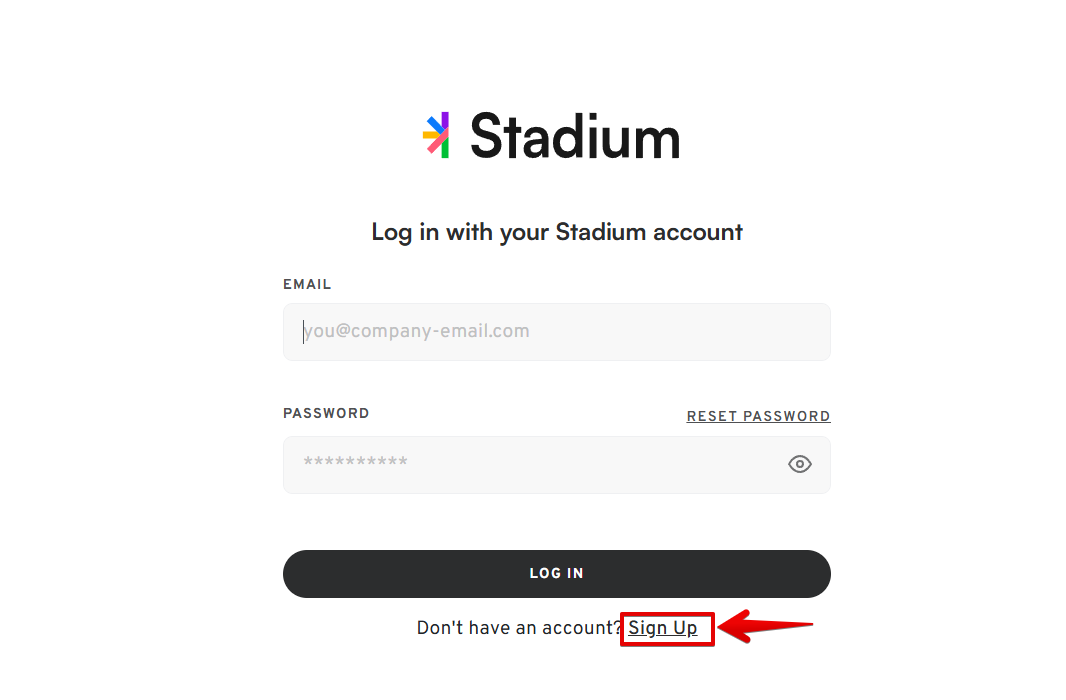Focus the Password input field
This screenshot has width=1066, height=700.
(x=530, y=465)
